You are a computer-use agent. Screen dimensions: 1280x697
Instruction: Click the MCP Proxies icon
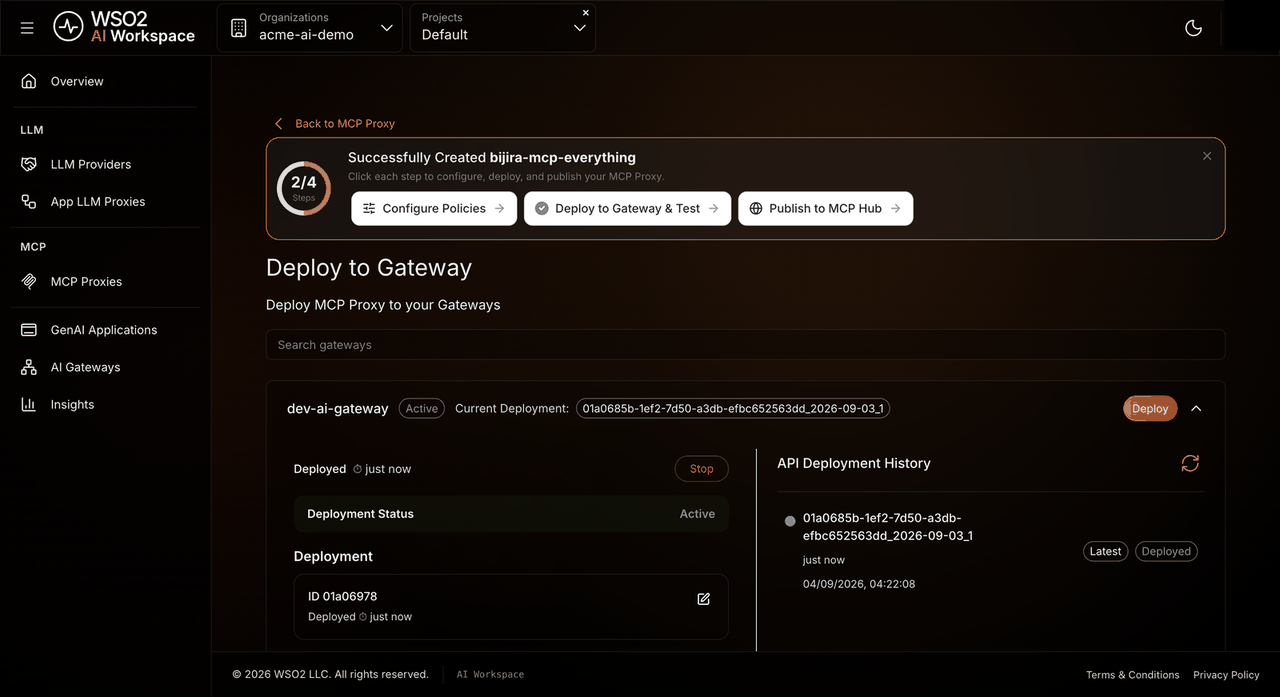click(29, 281)
